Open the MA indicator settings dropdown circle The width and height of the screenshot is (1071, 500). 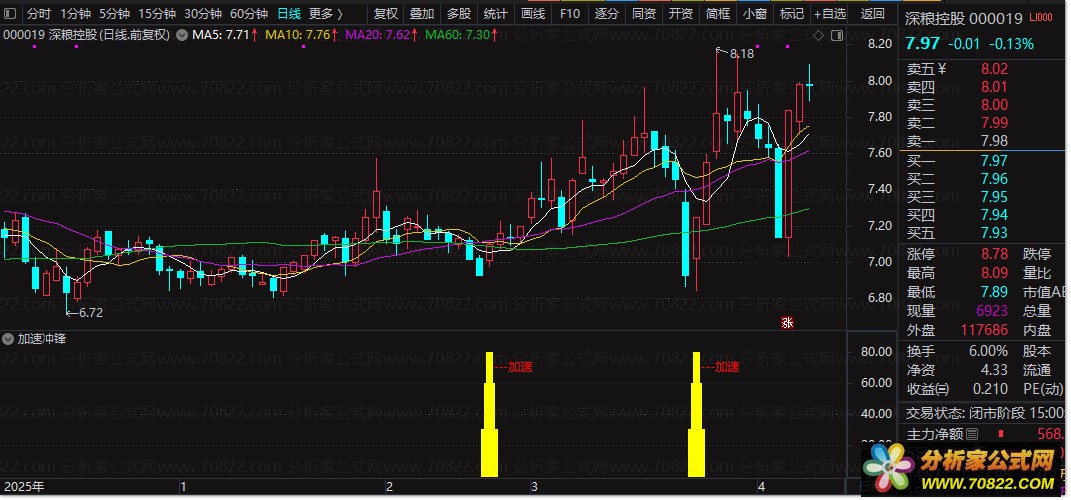pyautogui.click(x=182, y=35)
